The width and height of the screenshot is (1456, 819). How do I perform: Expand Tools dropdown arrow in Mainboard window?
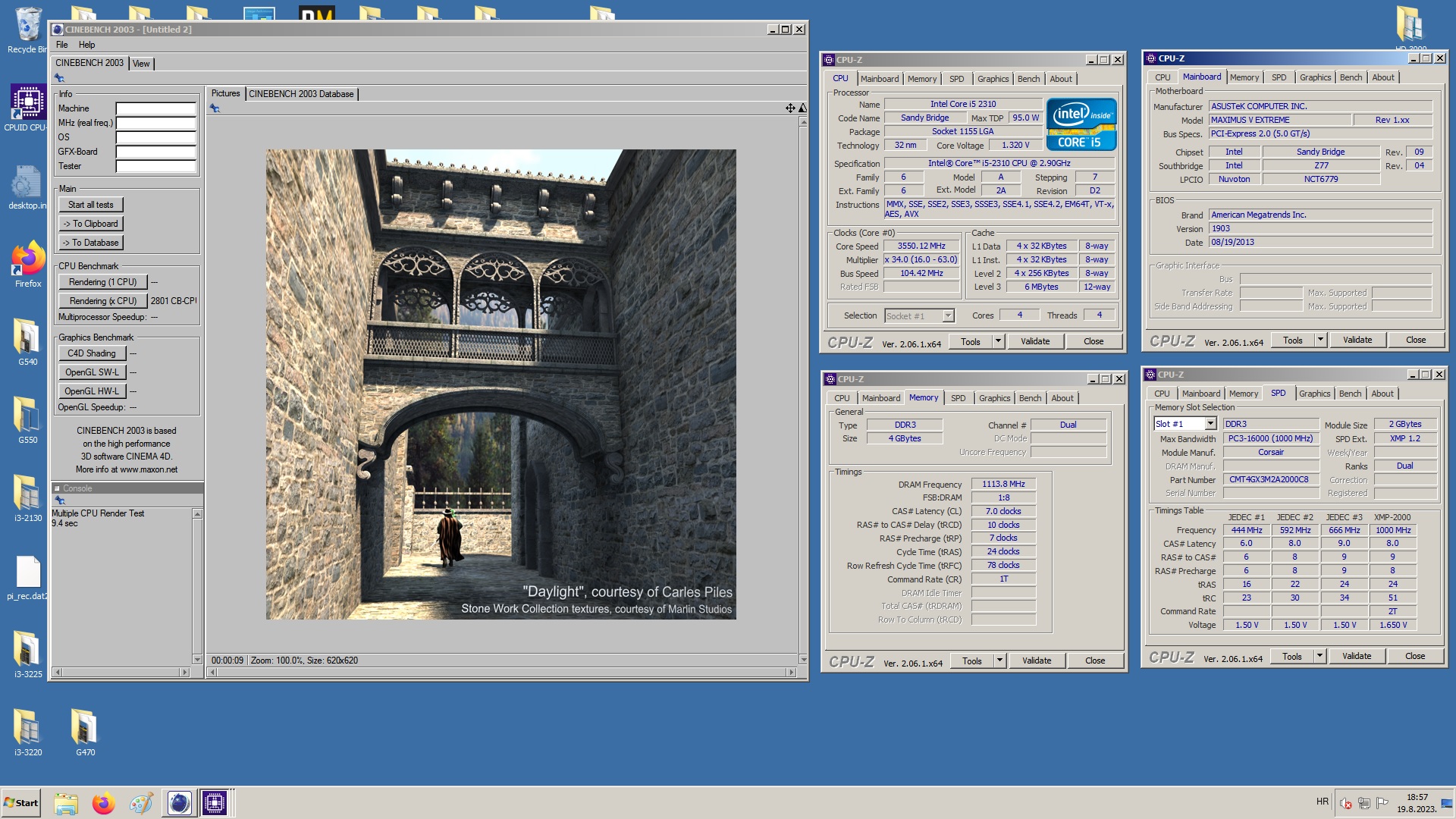(1320, 340)
